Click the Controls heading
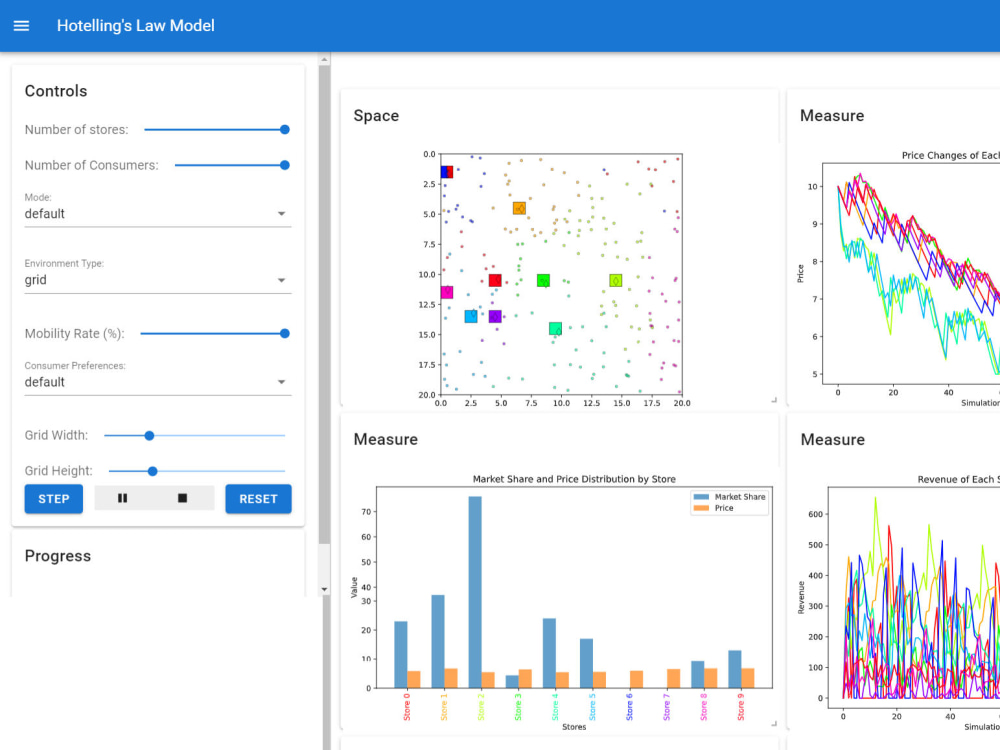This screenshot has height=750, width=1000. point(56,91)
